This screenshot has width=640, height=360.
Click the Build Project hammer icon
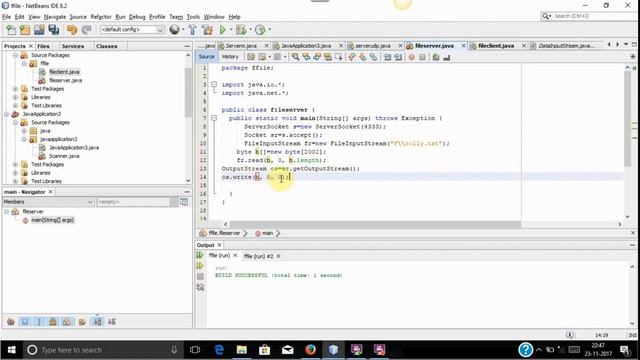tap(192, 30)
